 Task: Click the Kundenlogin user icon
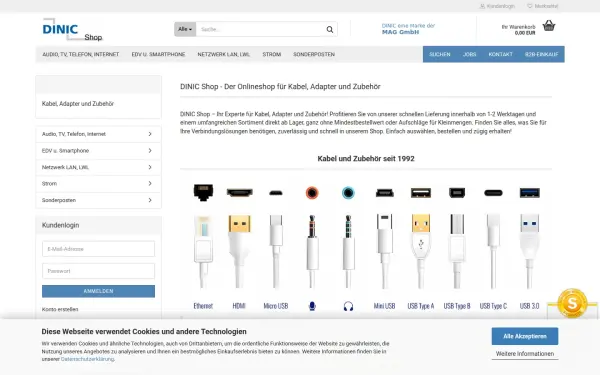click(x=482, y=6)
